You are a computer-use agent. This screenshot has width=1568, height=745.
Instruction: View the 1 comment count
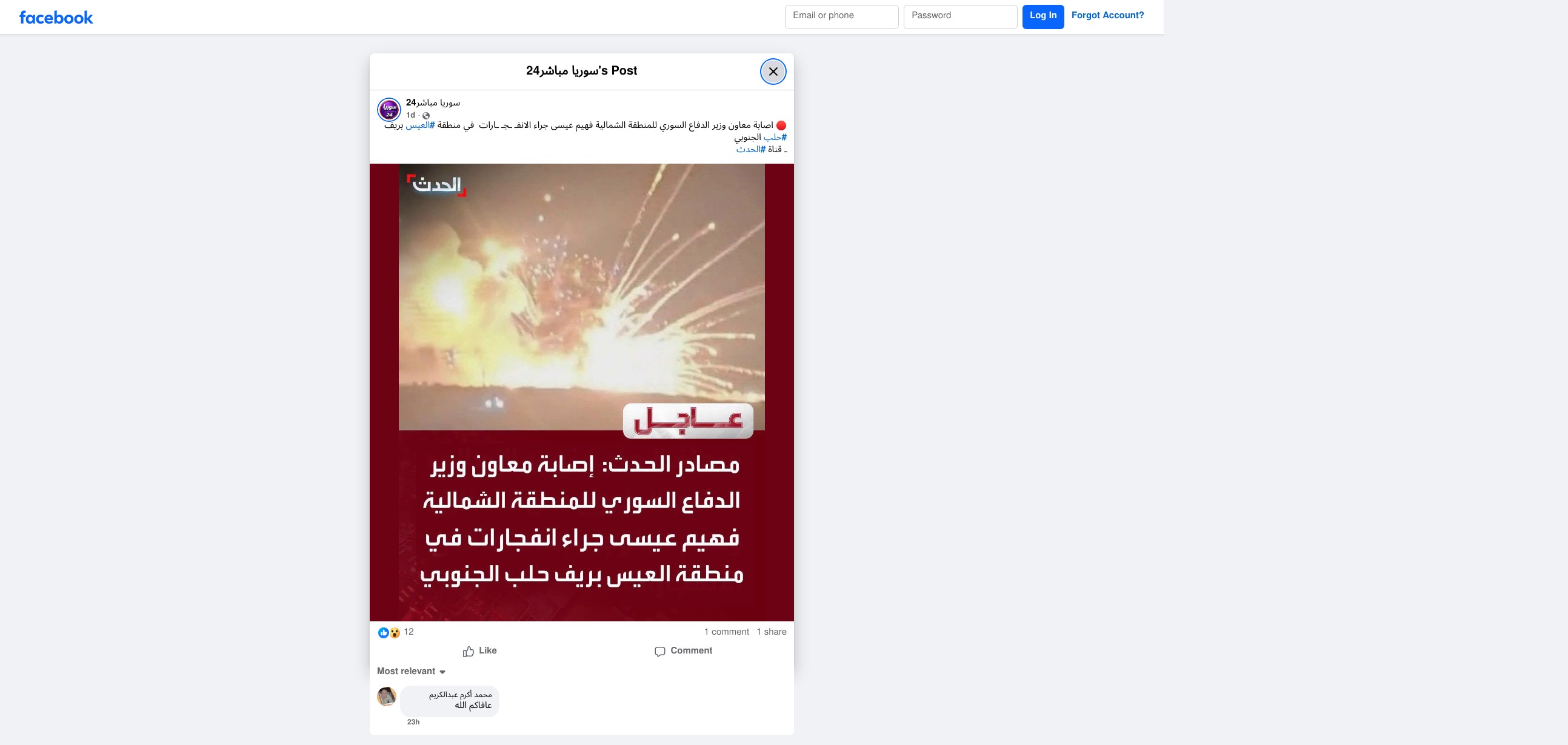coord(726,632)
